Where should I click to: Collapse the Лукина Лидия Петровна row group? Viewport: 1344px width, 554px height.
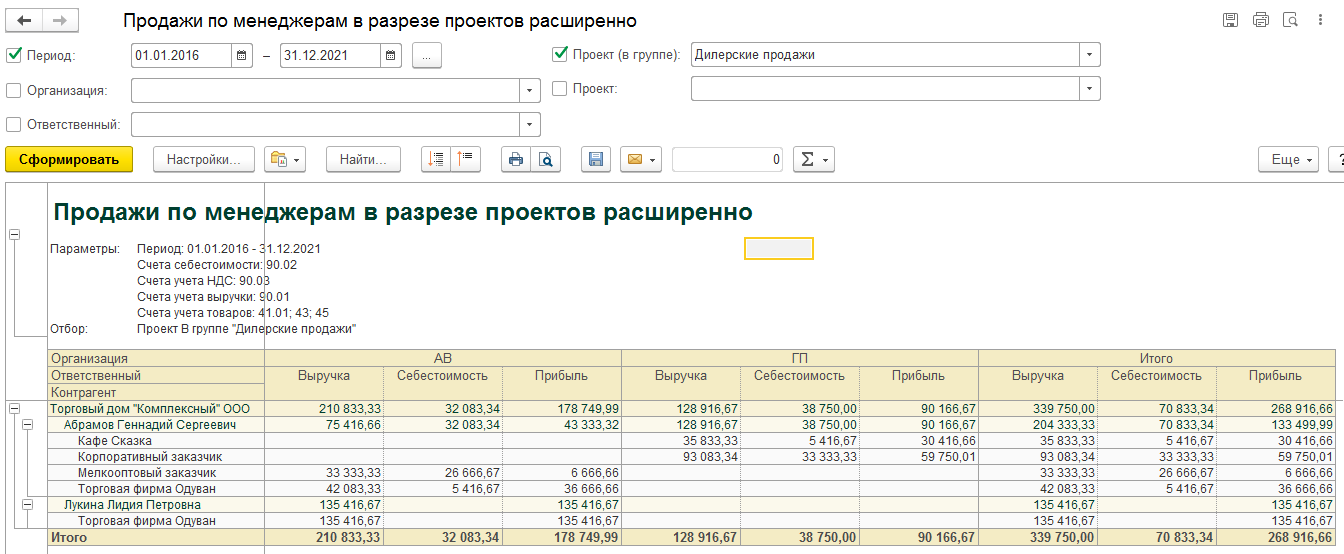(28, 505)
